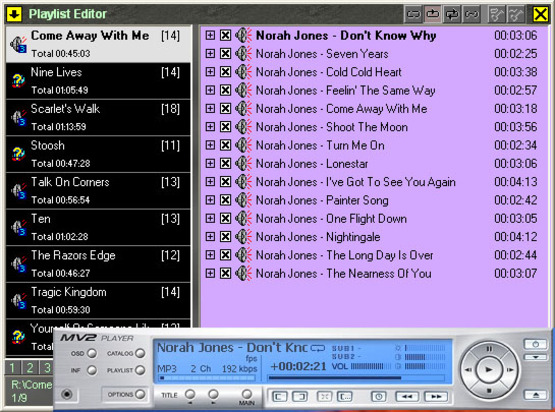Toggle the checkbox of Don't Know Why

point(225,35)
